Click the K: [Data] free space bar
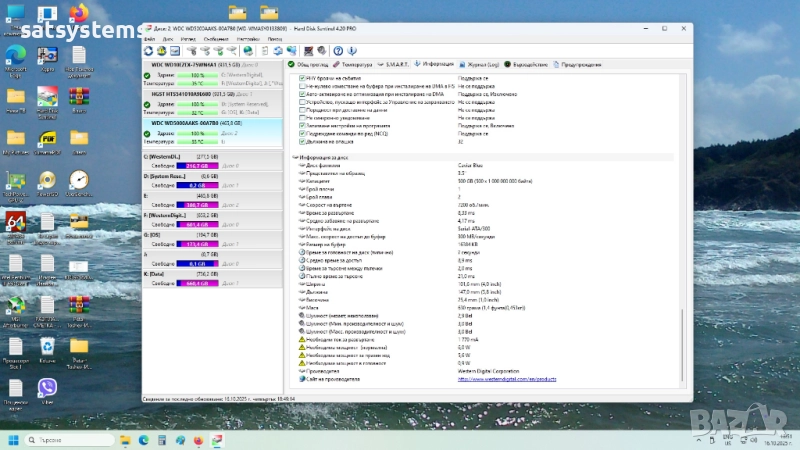Screen dimensions: 800x450 click(x=196, y=283)
